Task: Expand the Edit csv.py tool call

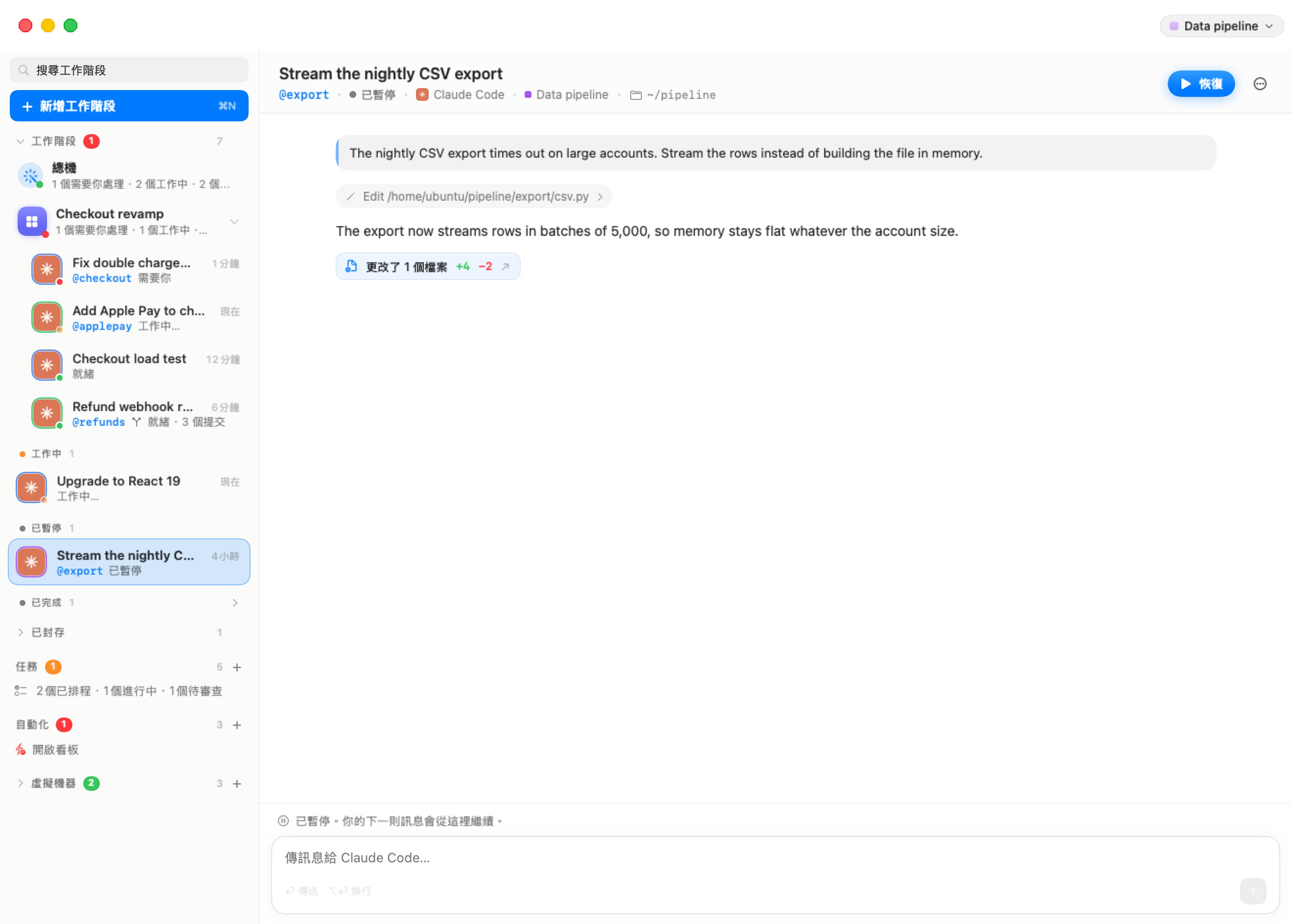Action: click(474, 196)
